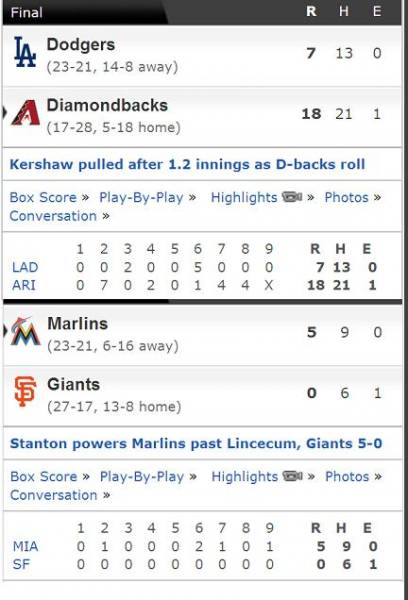408x600 pixels.
Task: Click the Dodgers LA team logo
Action: [x=25, y=52]
